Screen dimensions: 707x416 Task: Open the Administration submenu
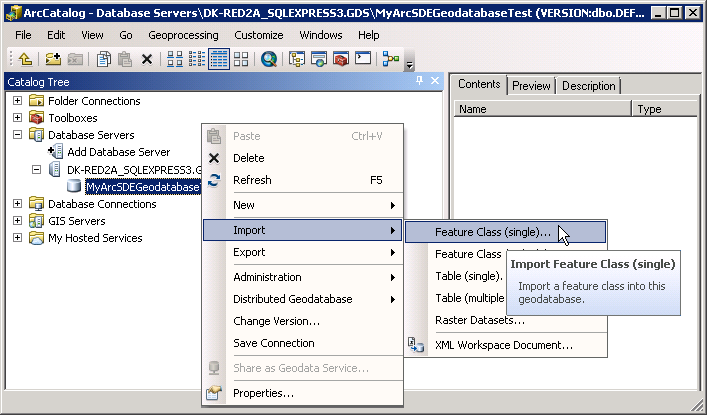click(x=303, y=277)
